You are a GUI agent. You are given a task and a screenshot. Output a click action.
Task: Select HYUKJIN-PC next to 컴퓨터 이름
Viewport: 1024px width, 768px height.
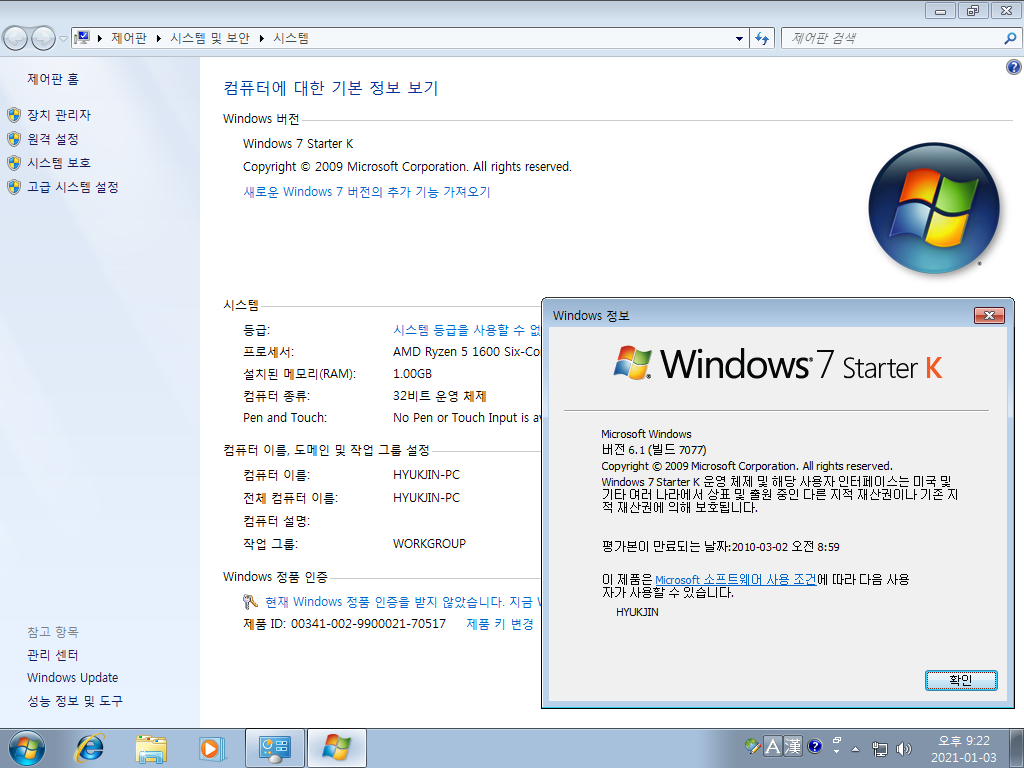pos(426,475)
